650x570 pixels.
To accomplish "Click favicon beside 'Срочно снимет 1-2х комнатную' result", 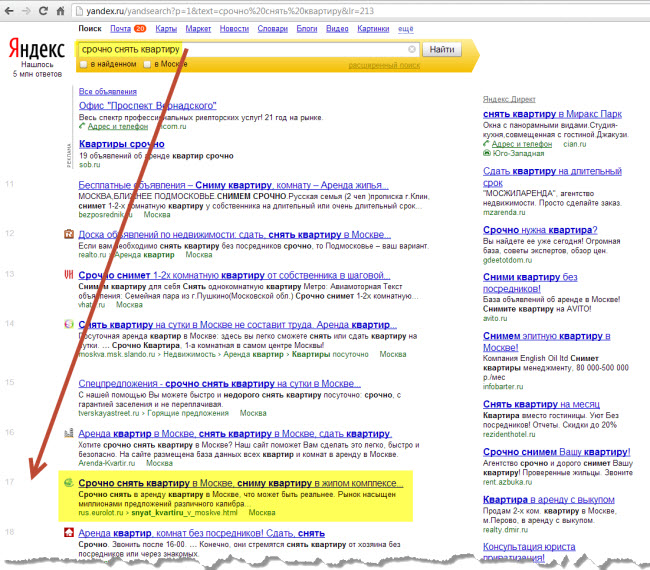I will coord(69,274).
